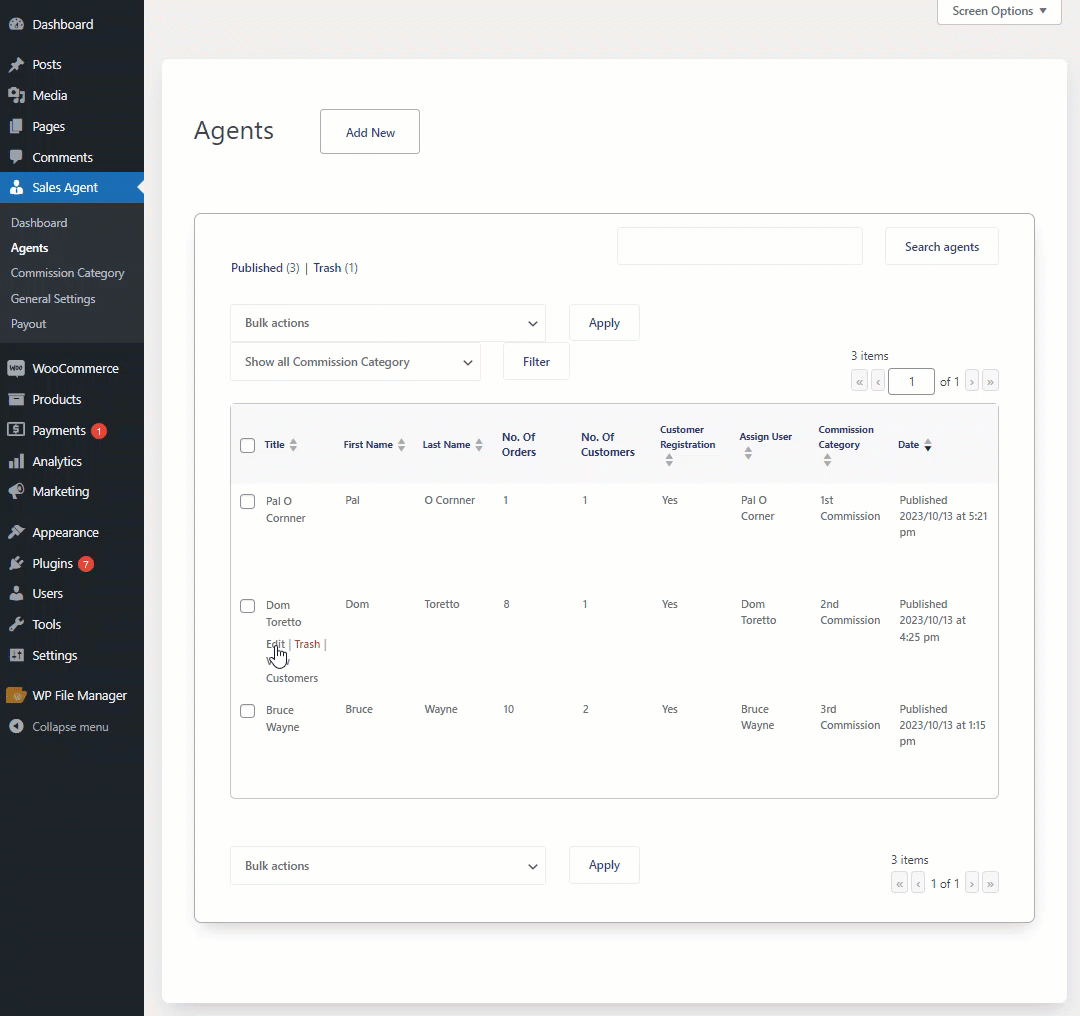The width and height of the screenshot is (1080, 1016).
Task: Click the Posts pushpin icon
Action: point(17,65)
